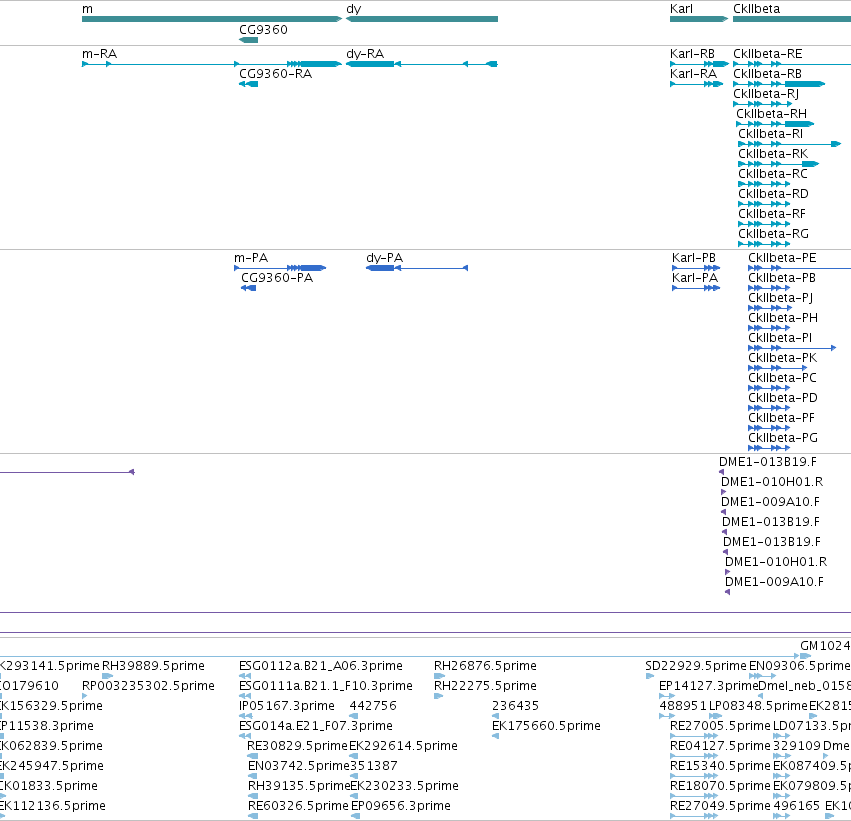The image size is (851, 821).
Task: Click CkIIbeta-RG transcript label
Action: click(773, 234)
